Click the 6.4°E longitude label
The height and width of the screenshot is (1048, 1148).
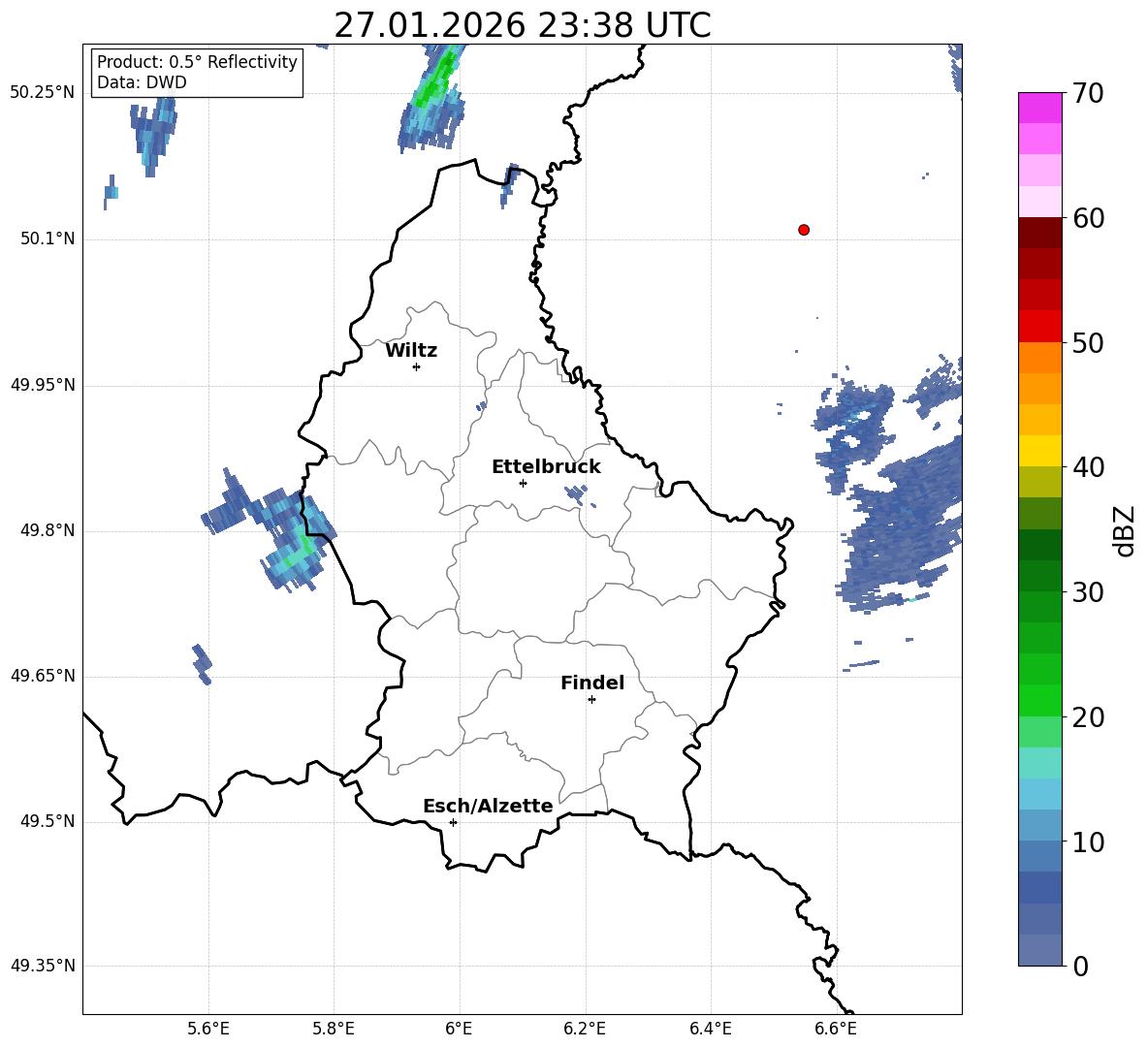pos(710,1029)
